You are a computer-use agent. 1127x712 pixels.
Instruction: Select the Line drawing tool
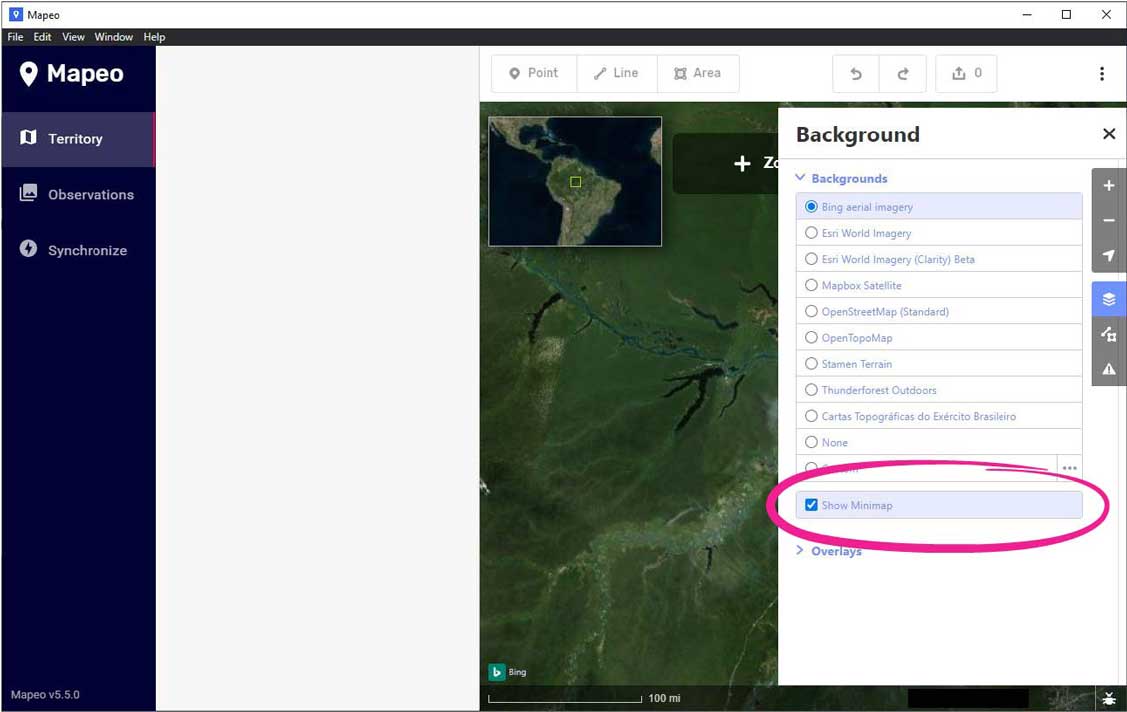[617, 73]
